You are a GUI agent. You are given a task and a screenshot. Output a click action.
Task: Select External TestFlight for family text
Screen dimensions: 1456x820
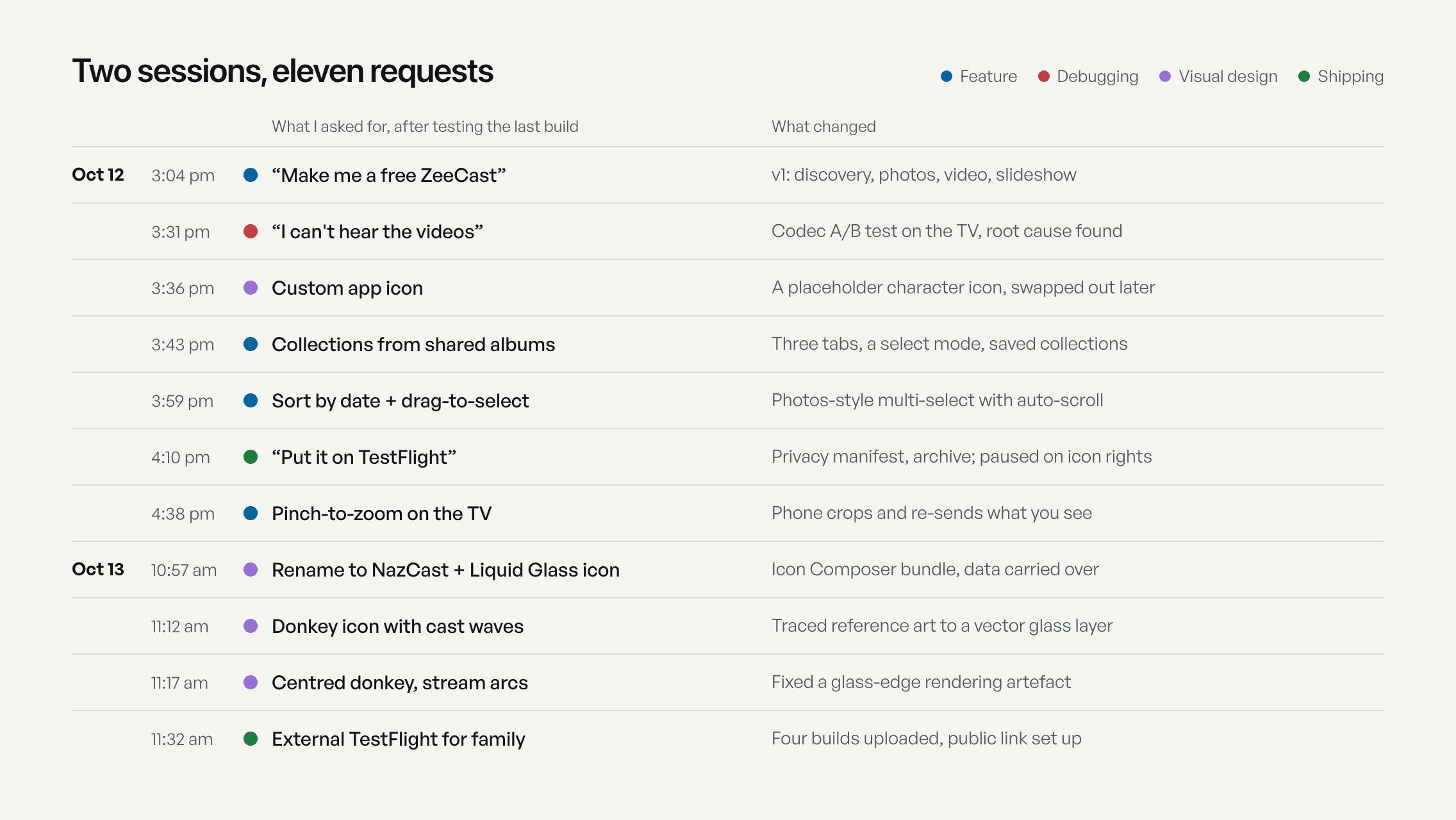point(399,739)
